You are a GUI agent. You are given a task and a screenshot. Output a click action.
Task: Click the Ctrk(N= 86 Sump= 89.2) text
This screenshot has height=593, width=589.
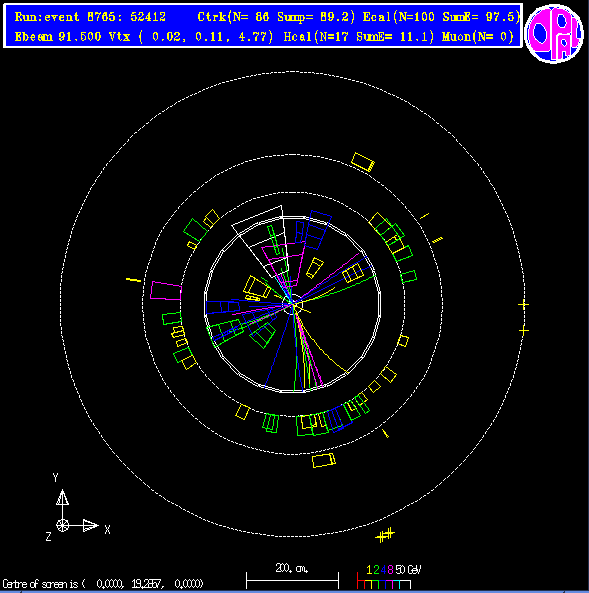277,17
